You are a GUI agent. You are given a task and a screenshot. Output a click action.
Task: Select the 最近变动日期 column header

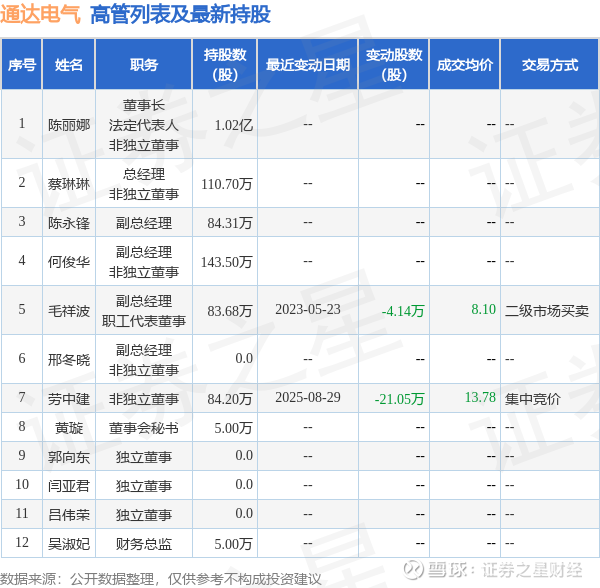point(308,65)
